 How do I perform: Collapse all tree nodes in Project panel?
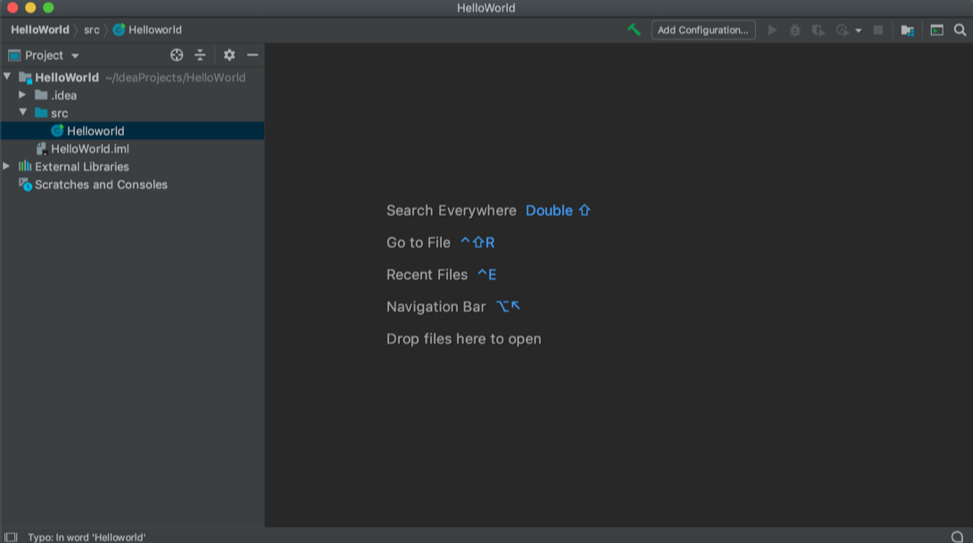click(200, 55)
